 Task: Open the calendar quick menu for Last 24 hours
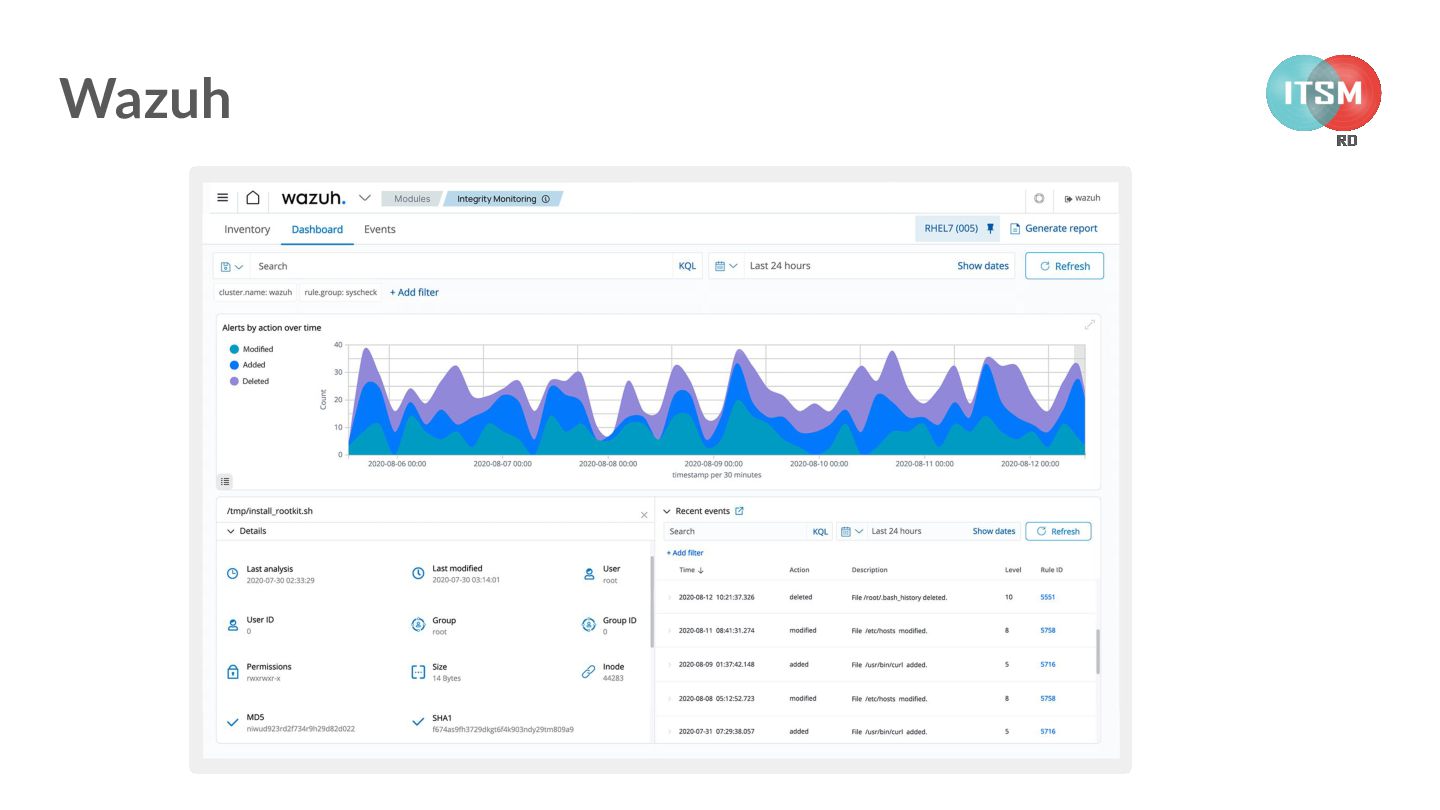click(727, 266)
